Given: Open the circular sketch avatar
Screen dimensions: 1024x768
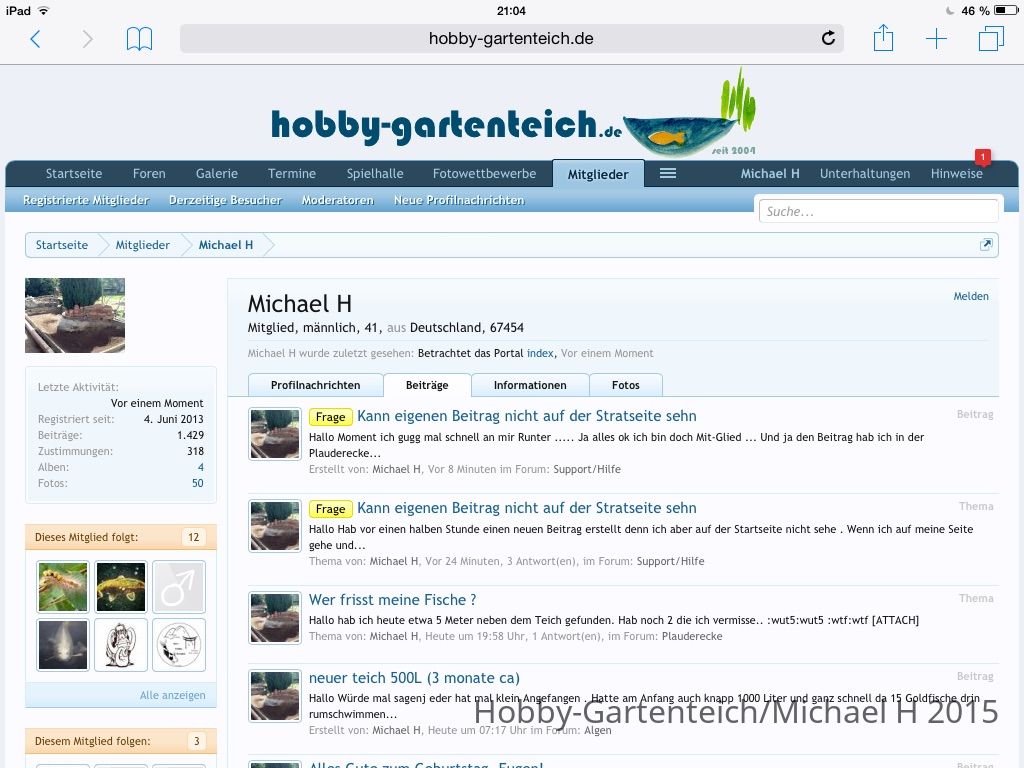Looking at the screenshot, I should click(179, 645).
